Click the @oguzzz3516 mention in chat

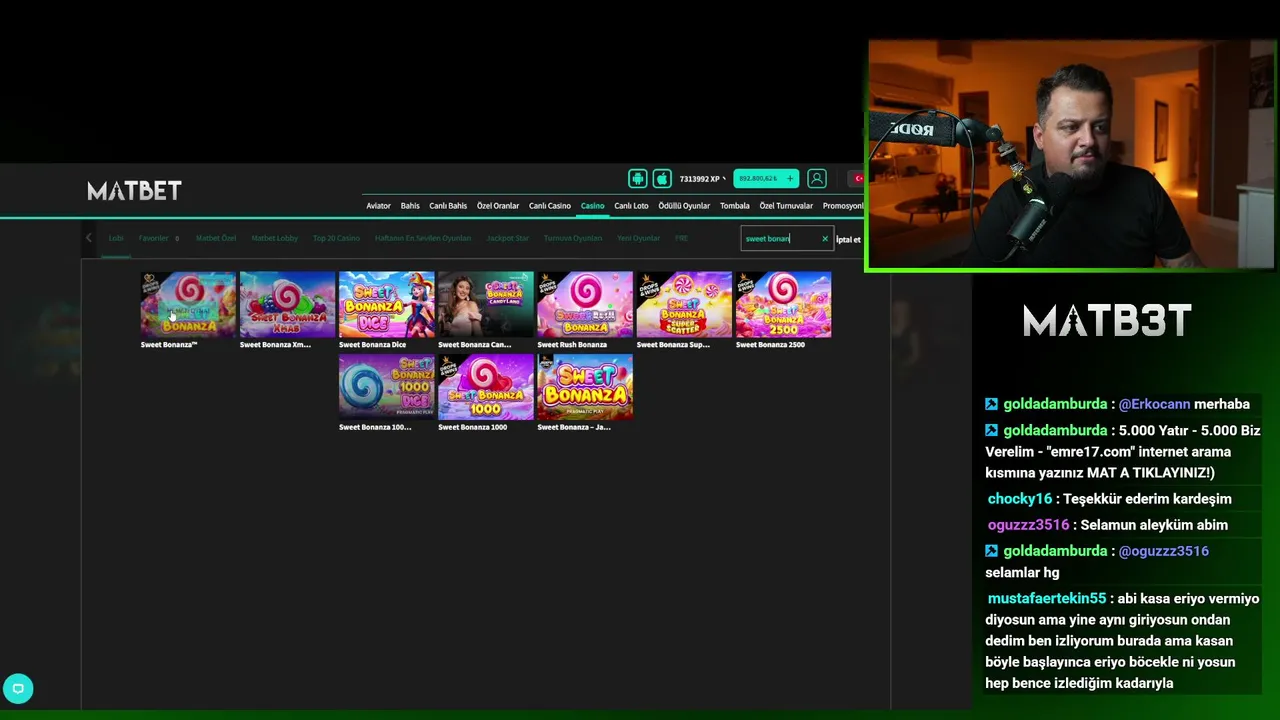tap(1164, 551)
